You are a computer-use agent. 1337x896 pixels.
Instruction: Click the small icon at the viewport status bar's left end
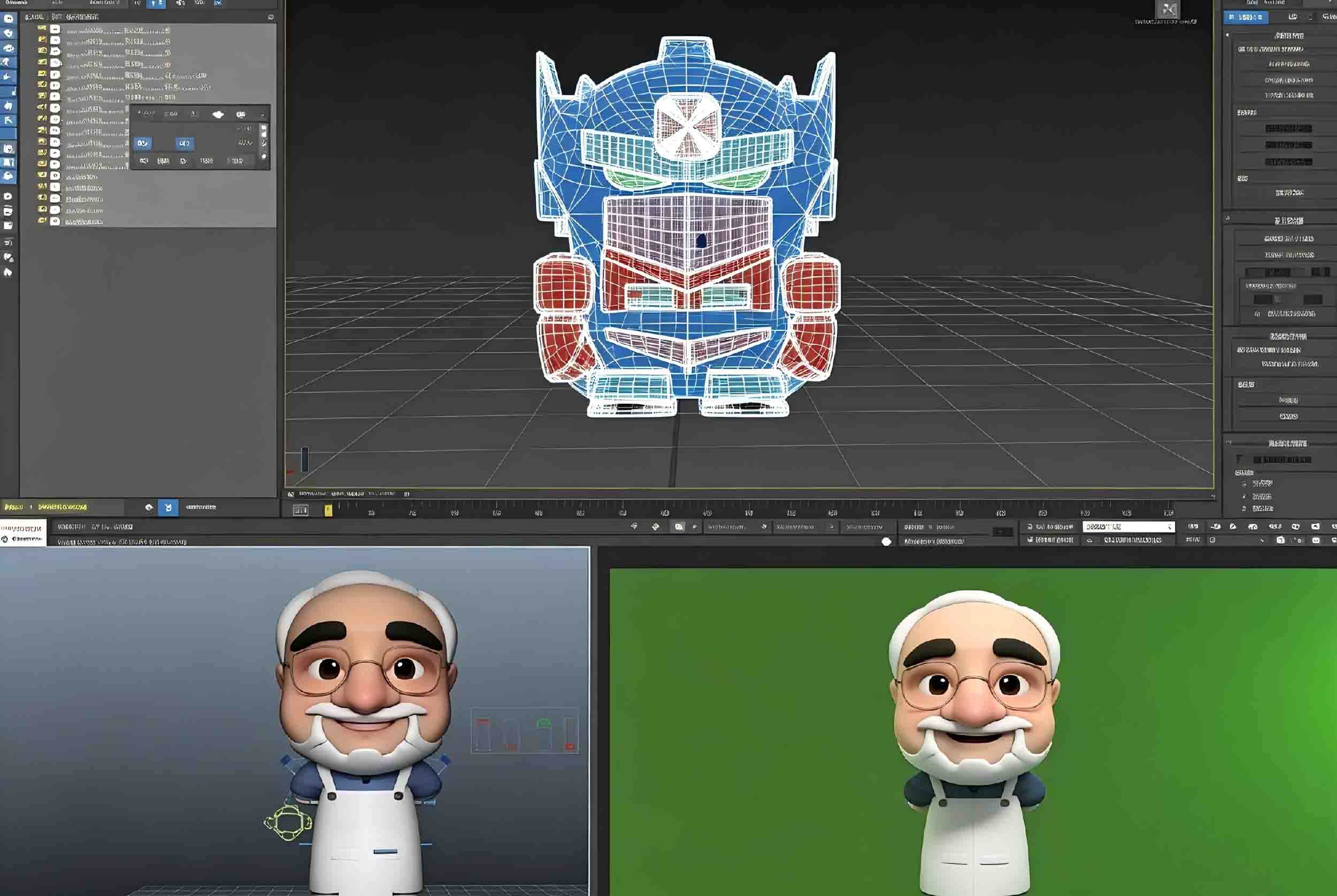(x=291, y=494)
